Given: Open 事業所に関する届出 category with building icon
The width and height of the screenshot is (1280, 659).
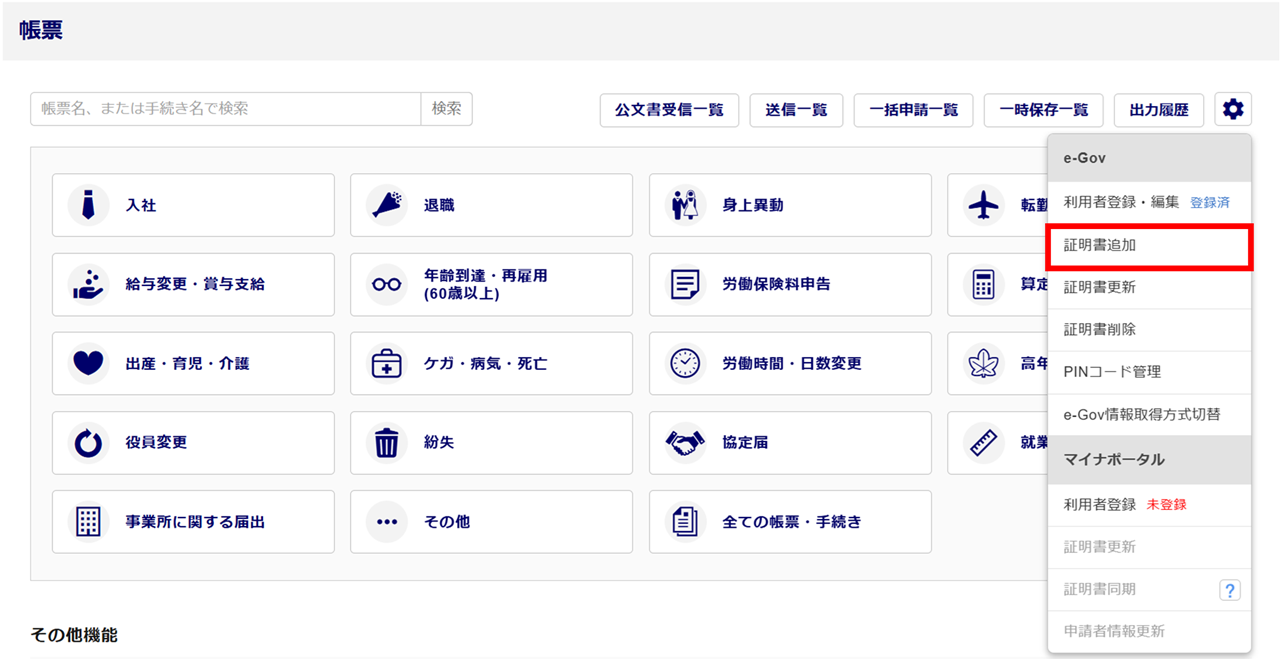Looking at the screenshot, I should 193,521.
